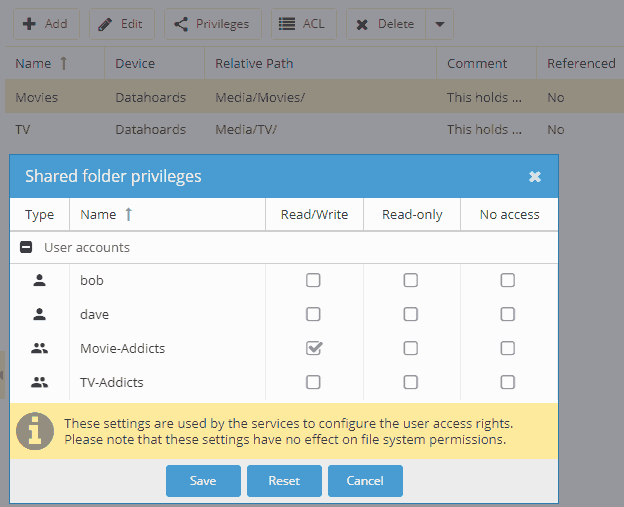Check No access for dave
624x507 pixels.
(507, 314)
